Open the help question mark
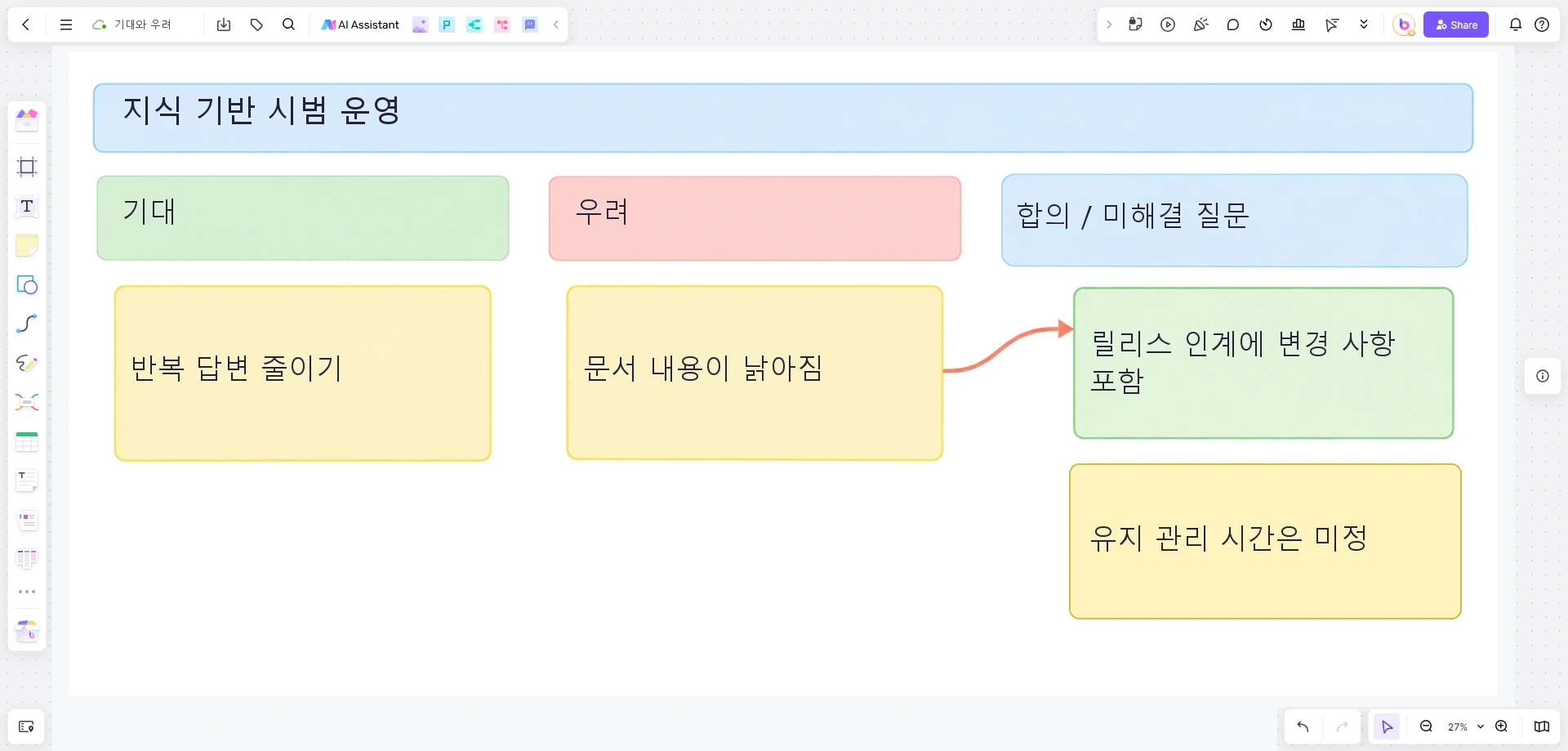 [x=1542, y=25]
